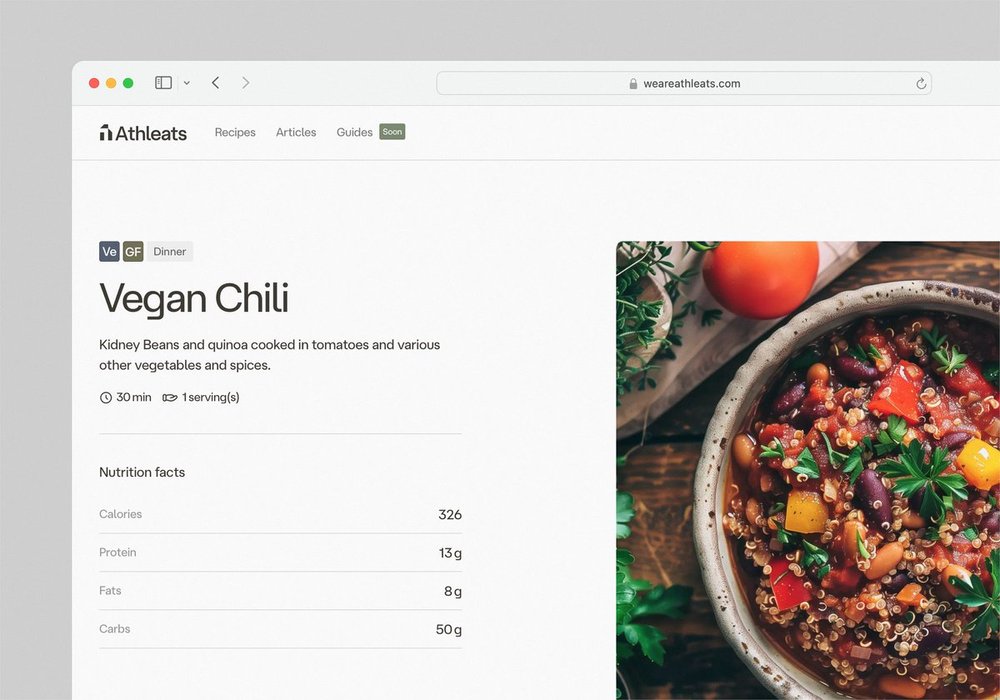Click the recipe description starting 'Kidney Beans and quinoa'
The height and width of the screenshot is (700, 1000).
click(270, 354)
